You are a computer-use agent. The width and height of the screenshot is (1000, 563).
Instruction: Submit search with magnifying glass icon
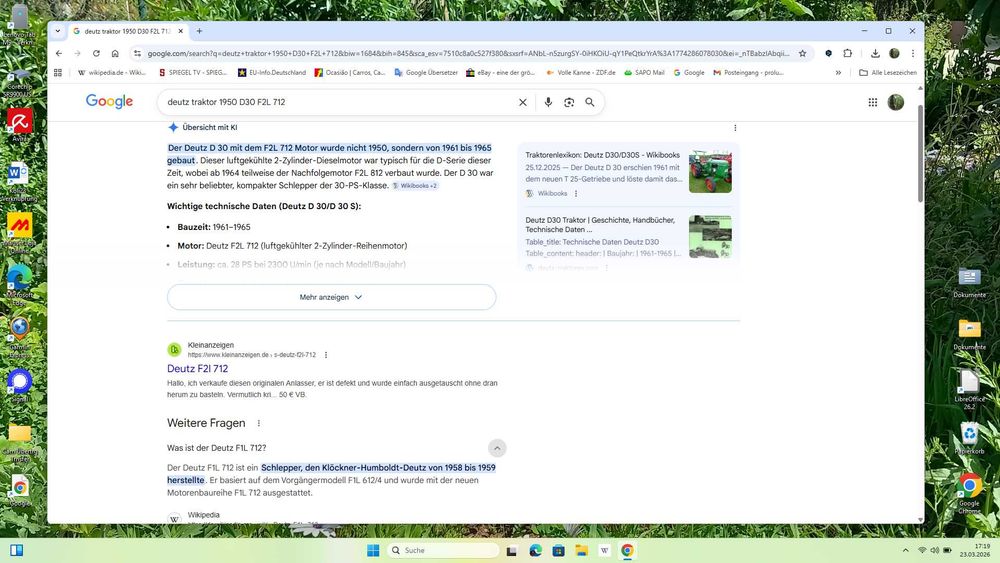(x=590, y=102)
